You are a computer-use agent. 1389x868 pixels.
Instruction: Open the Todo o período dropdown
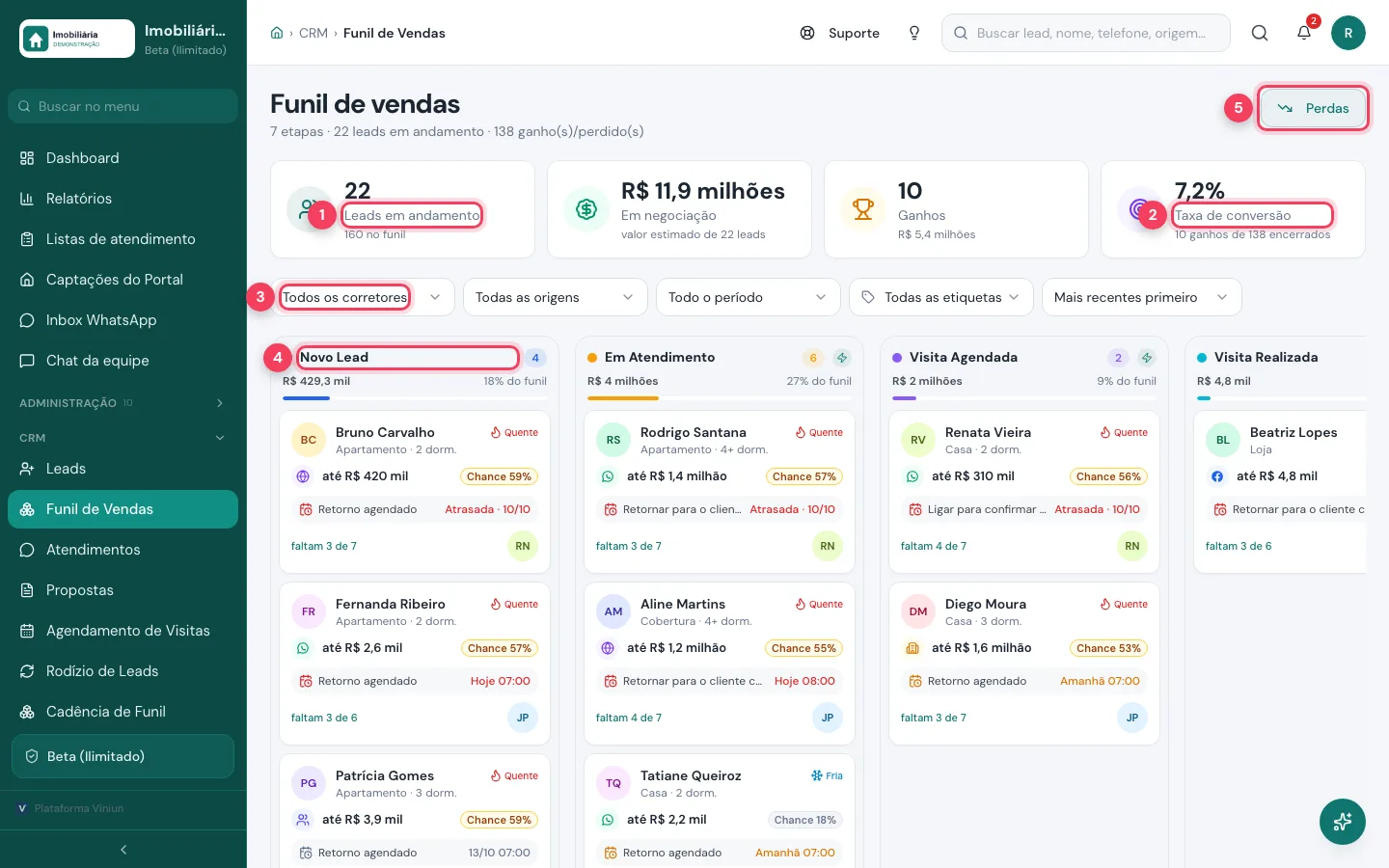pyautogui.click(x=749, y=297)
